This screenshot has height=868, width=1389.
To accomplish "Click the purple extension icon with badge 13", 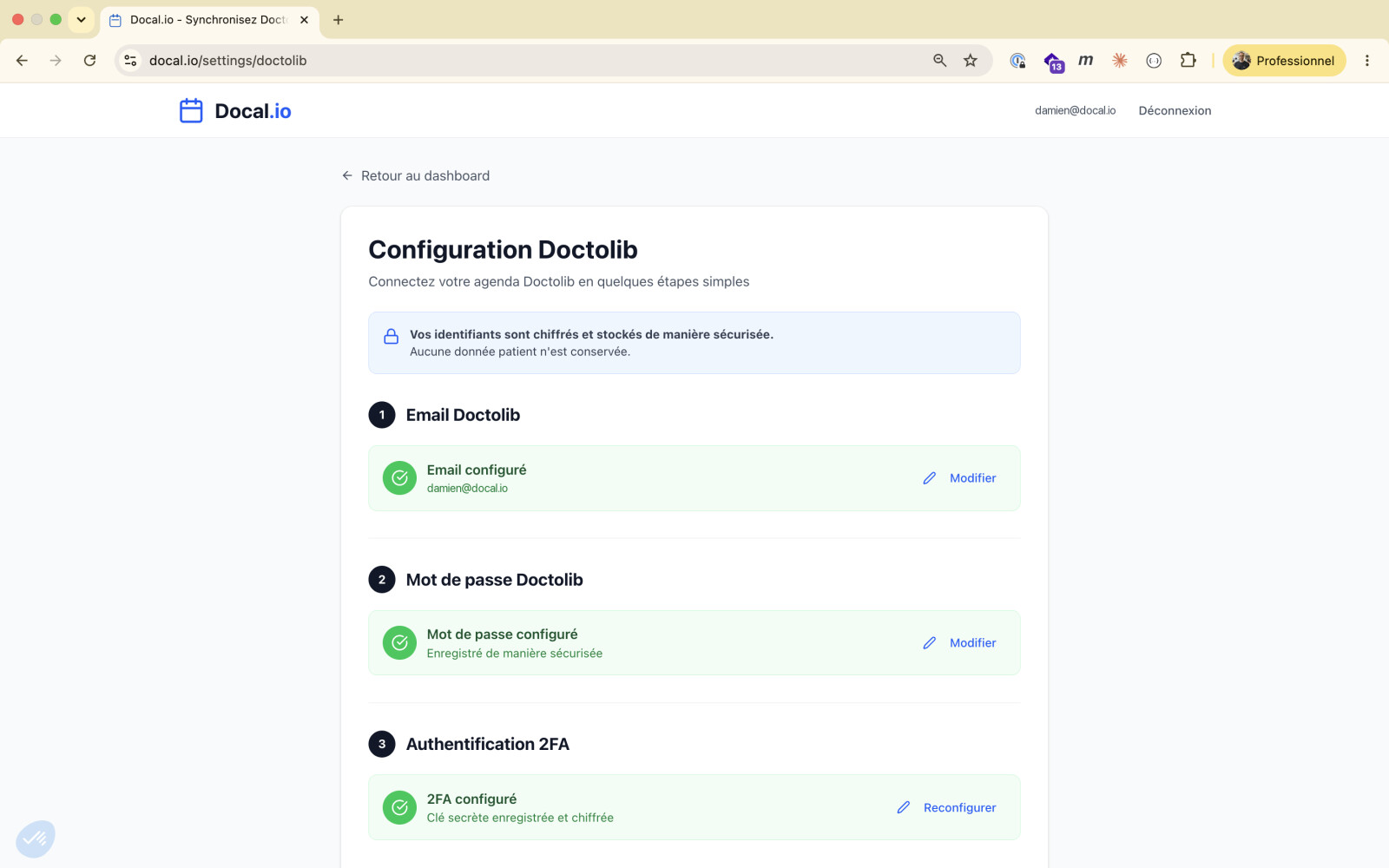I will (x=1053, y=62).
